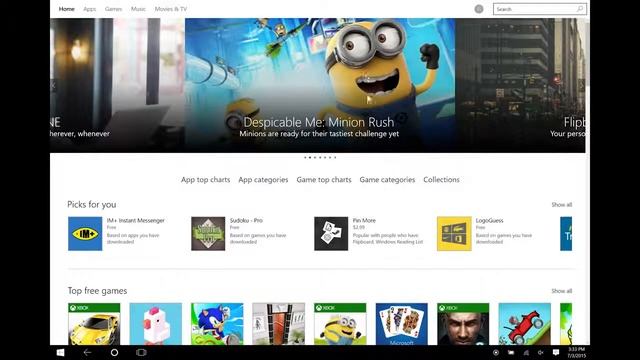Viewport: 640px width, 360px height.
Task: Open the Windows Start button
Action: (60, 352)
